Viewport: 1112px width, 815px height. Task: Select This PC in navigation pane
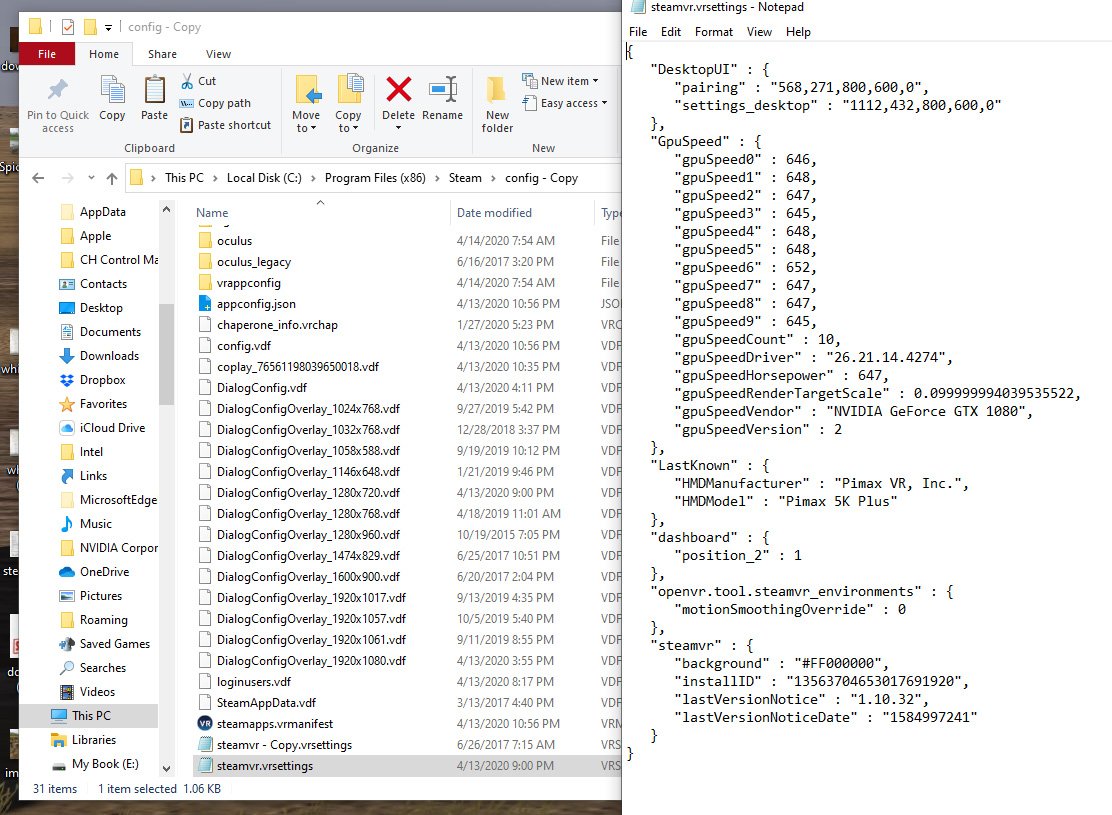tap(91, 716)
